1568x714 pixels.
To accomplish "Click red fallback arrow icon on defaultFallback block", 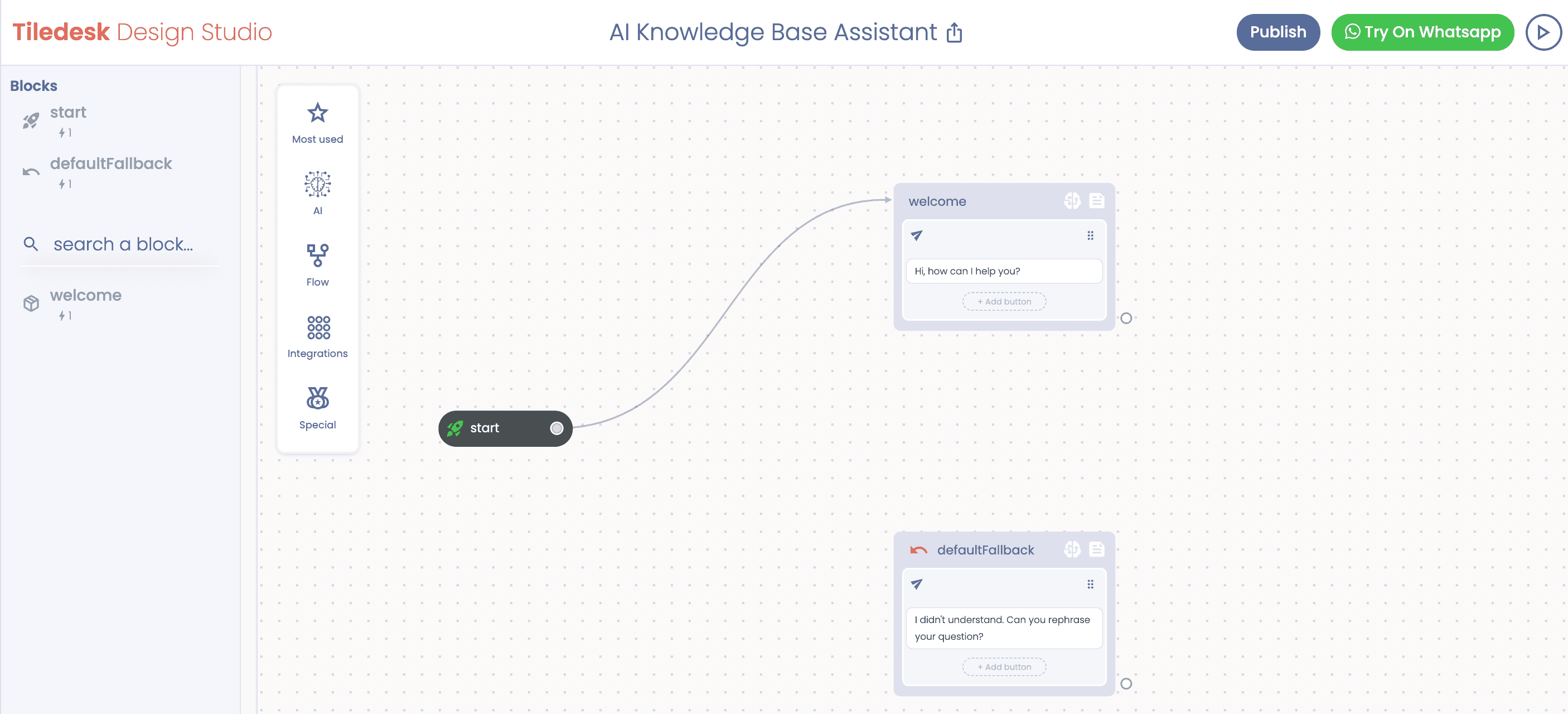I will (918, 550).
